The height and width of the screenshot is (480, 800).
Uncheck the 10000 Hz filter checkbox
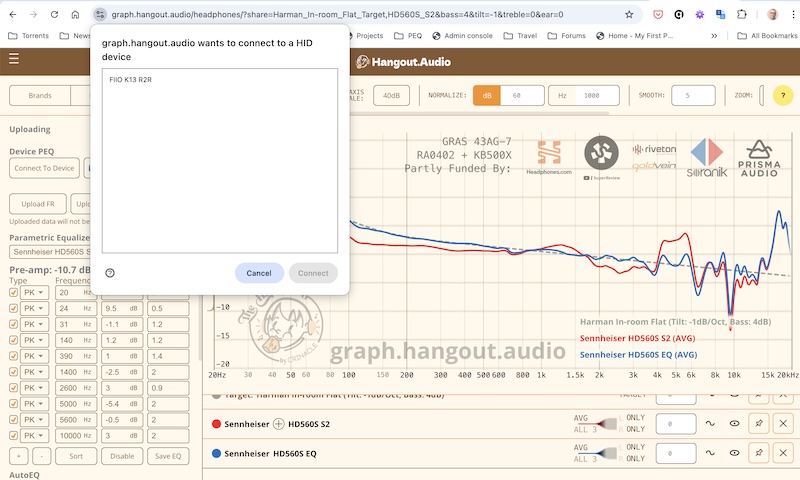point(13,436)
